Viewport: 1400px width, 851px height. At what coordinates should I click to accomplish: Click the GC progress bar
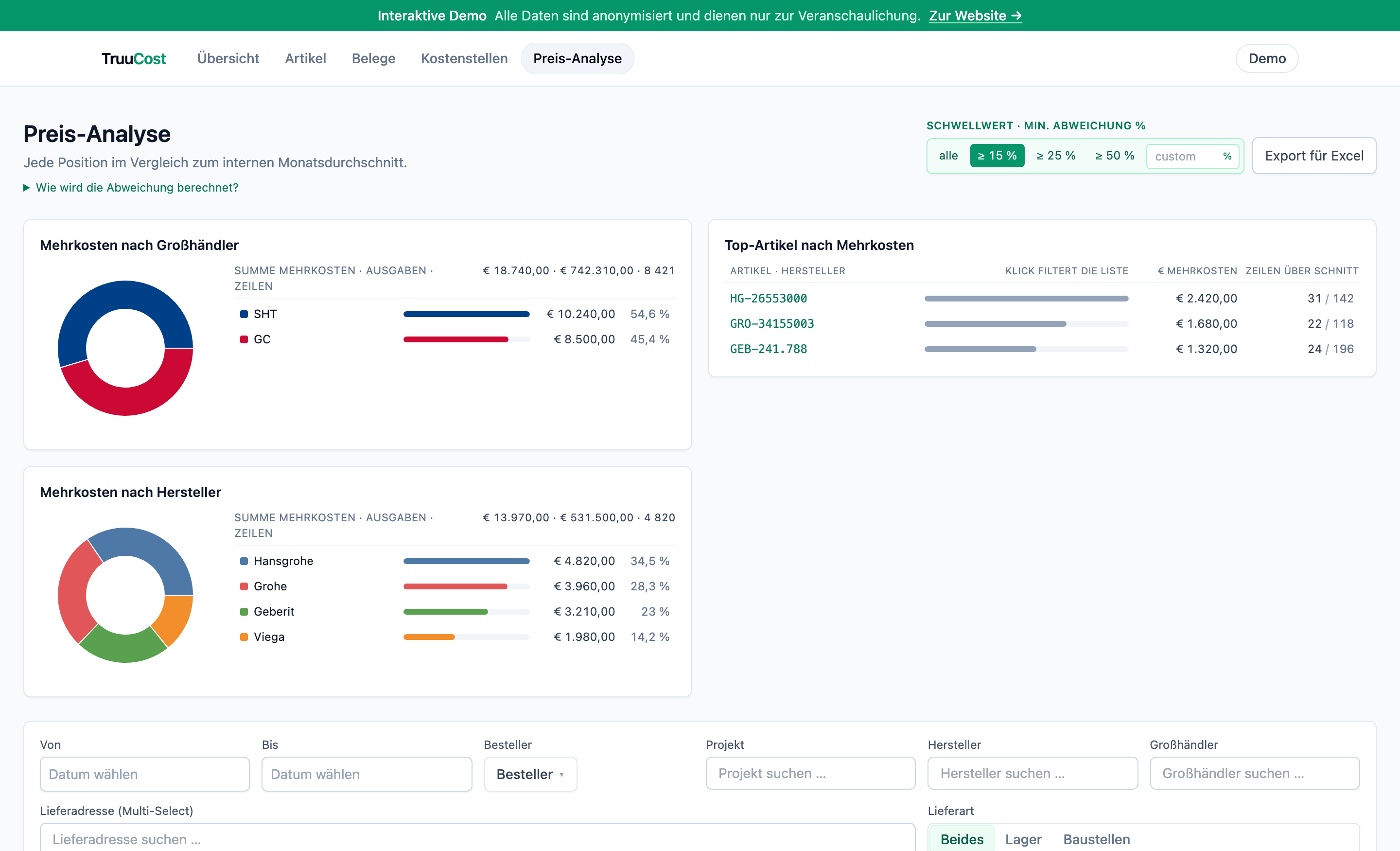click(467, 339)
